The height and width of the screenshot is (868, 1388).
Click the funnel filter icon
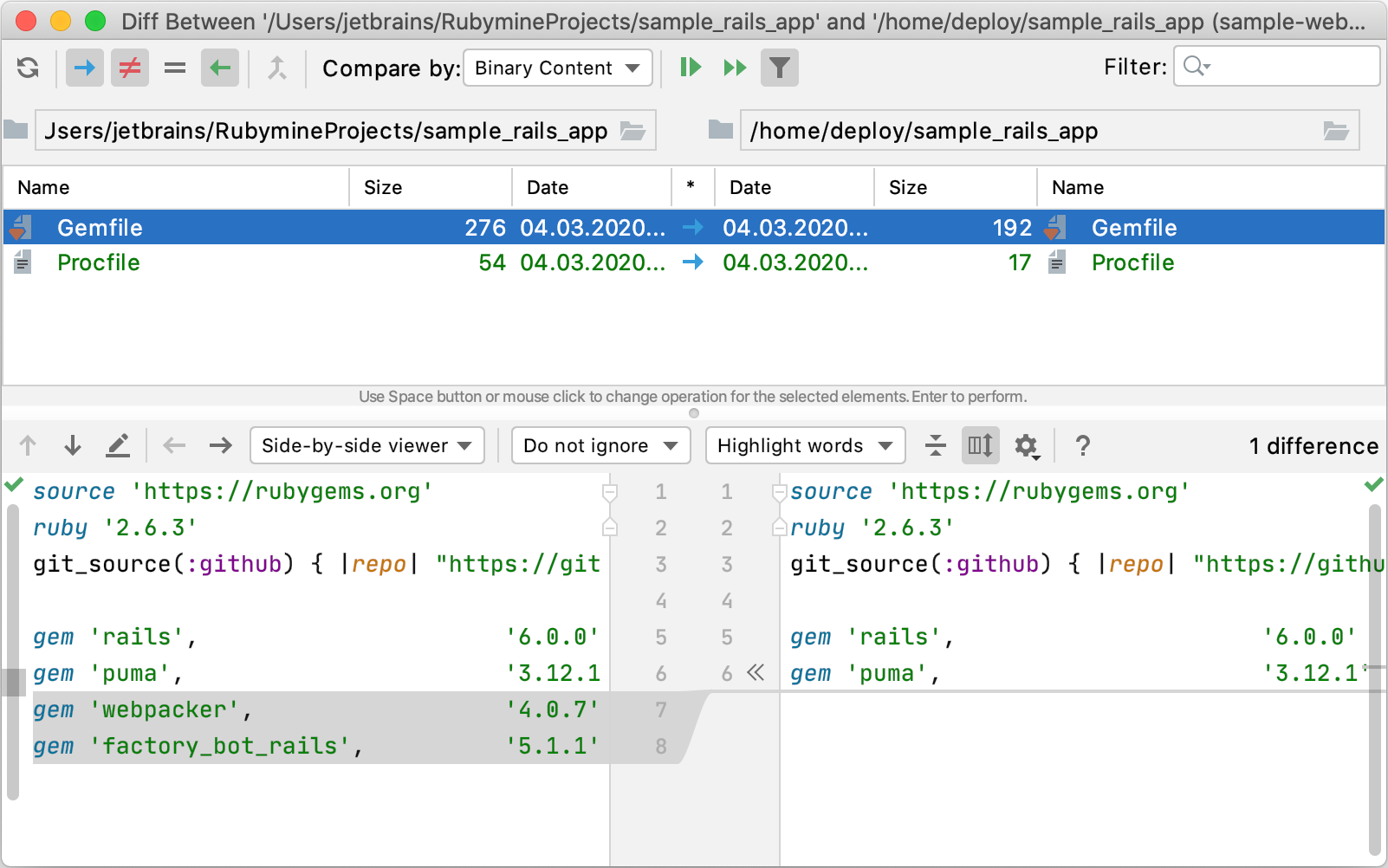pyautogui.click(x=780, y=68)
